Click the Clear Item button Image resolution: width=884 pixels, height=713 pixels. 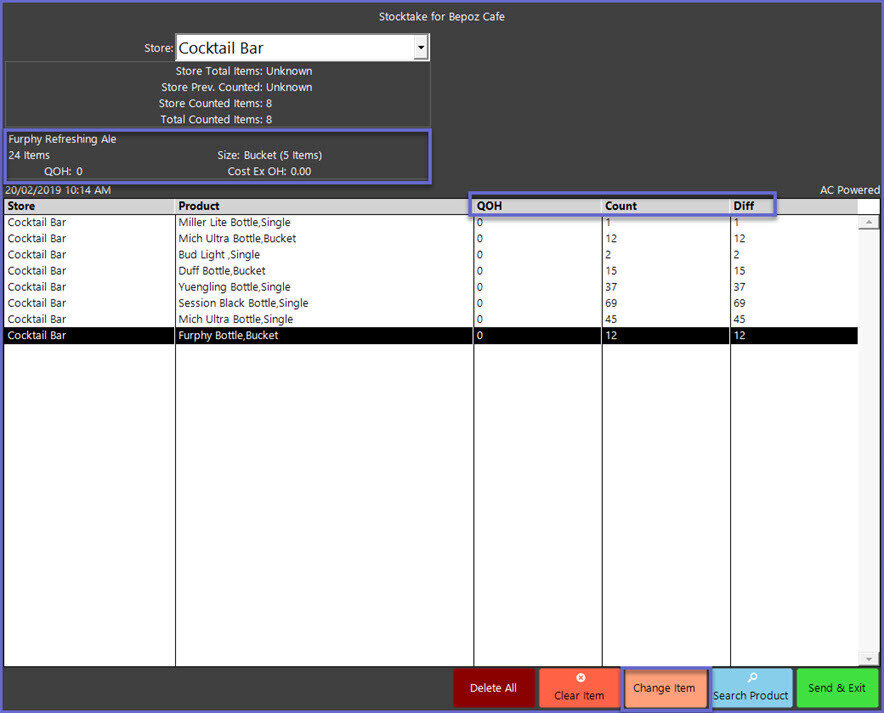pos(579,688)
